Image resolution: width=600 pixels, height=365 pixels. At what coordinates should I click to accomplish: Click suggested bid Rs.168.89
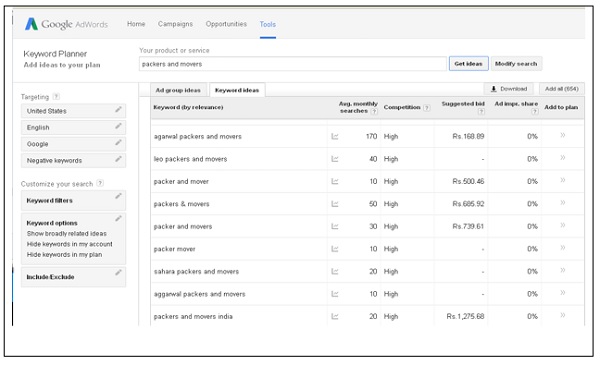tap(468, 136)
